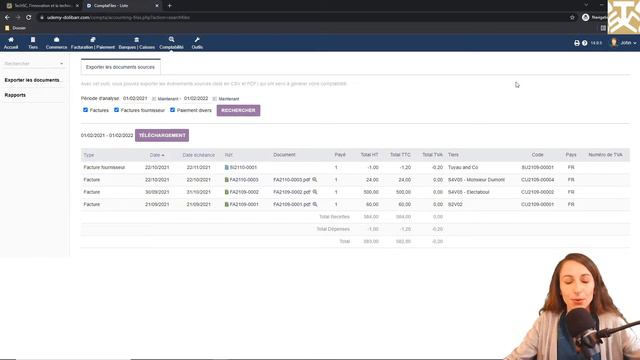640x360 pixels.
Task: Download document FA2109-0002.pdf
Action: point(291,192)
